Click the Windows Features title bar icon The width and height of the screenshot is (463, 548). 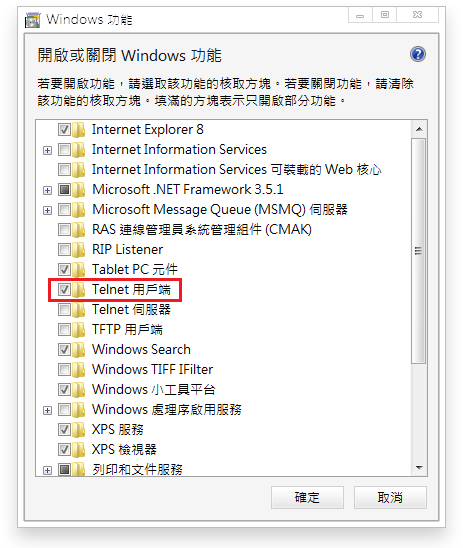click(32, 20)
